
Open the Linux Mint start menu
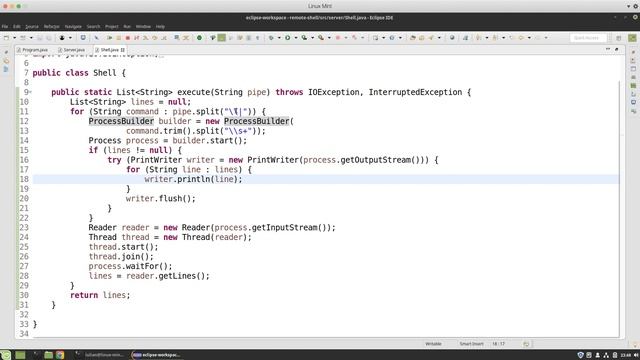point(5,355)
